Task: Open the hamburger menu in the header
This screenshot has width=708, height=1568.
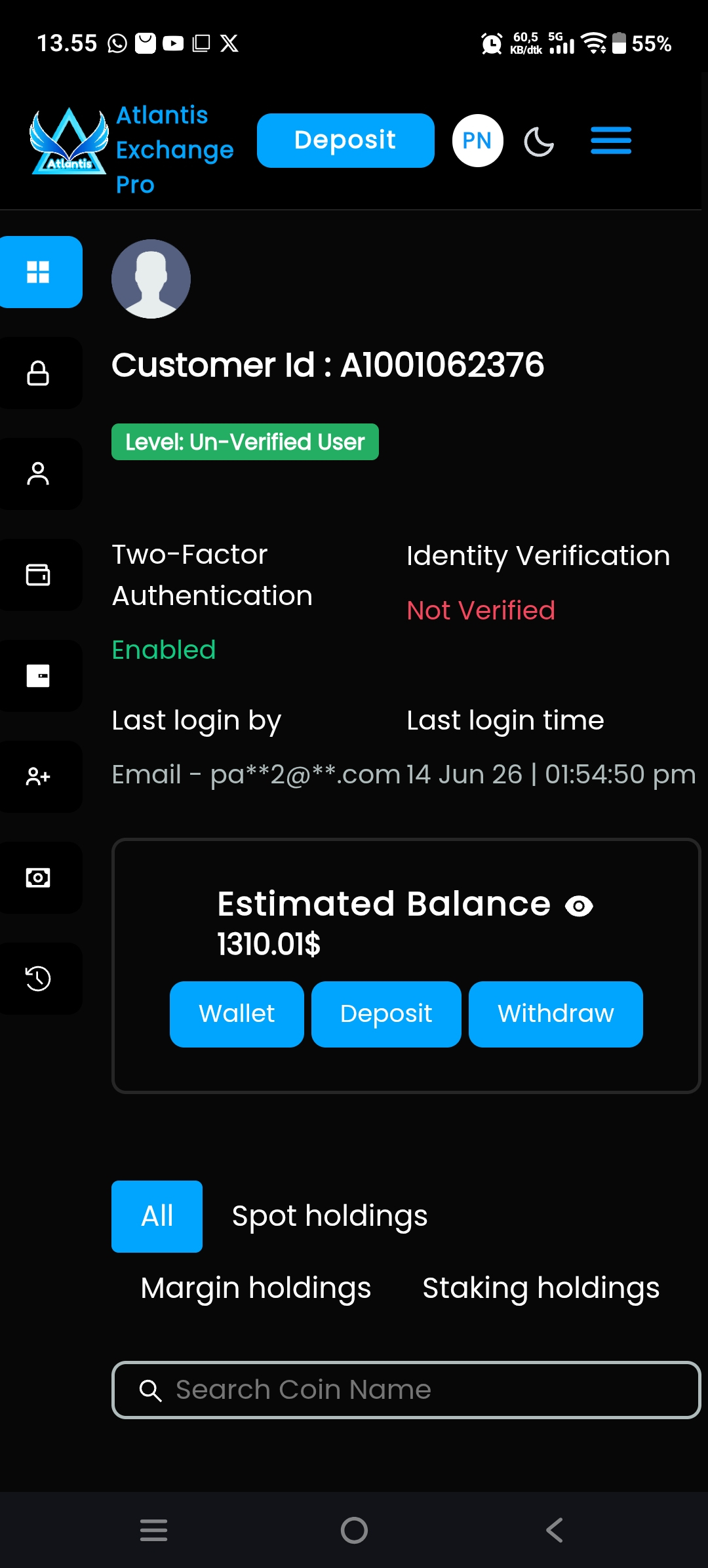Action: (611, 141)
